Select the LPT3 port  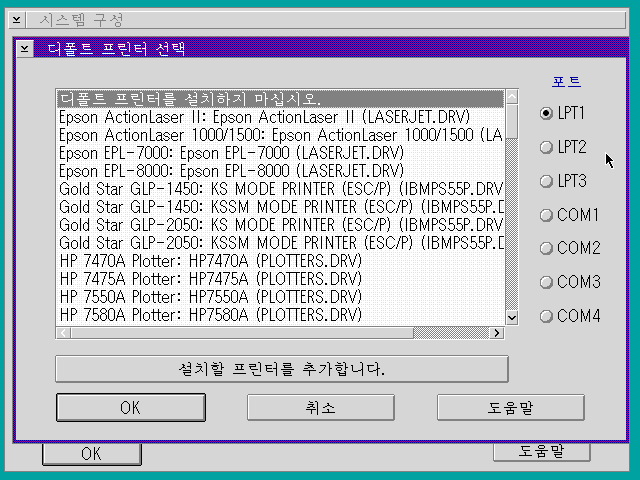click(x=563, y=181)
